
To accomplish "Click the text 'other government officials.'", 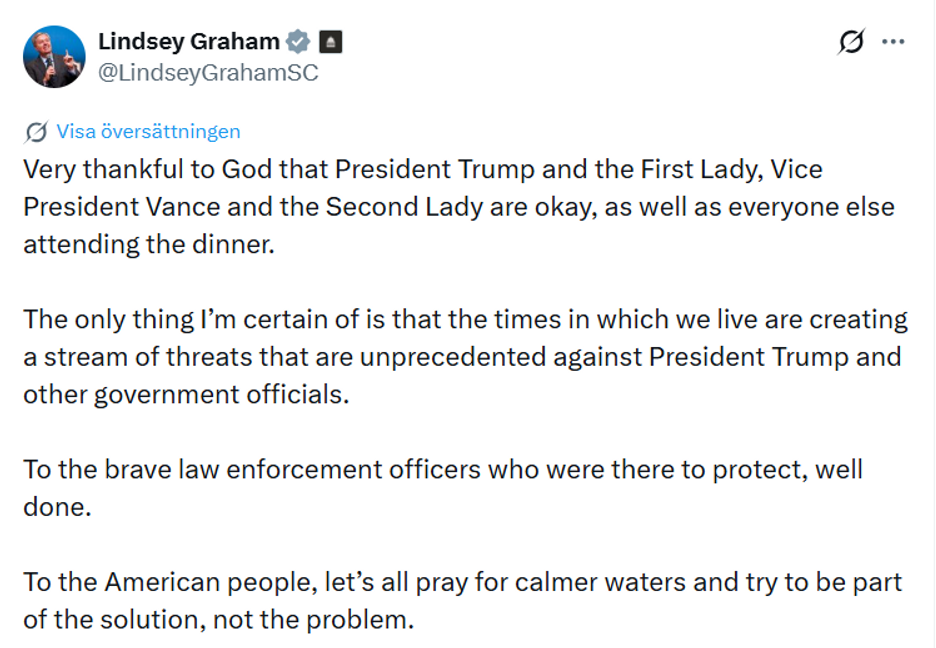I will [187, 394].
